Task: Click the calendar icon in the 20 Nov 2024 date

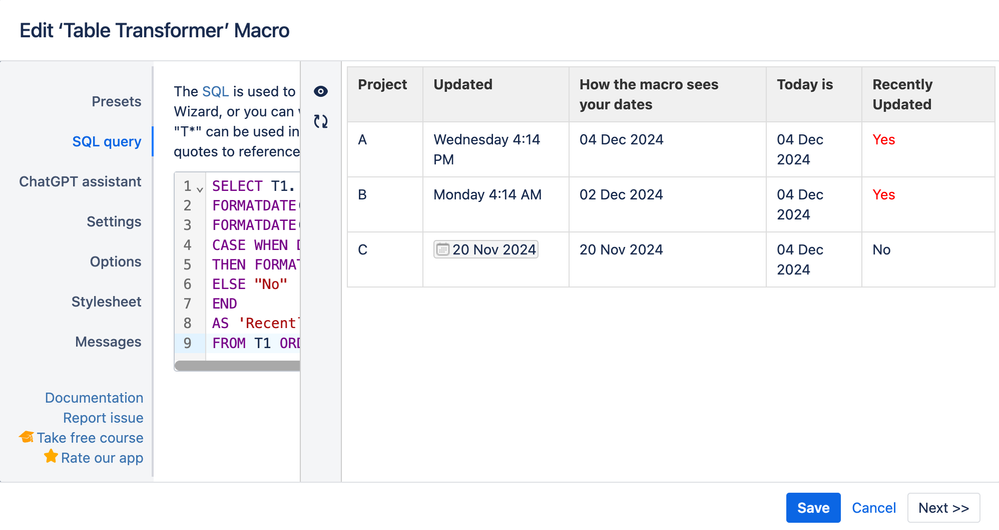Action: click(443, 249)
